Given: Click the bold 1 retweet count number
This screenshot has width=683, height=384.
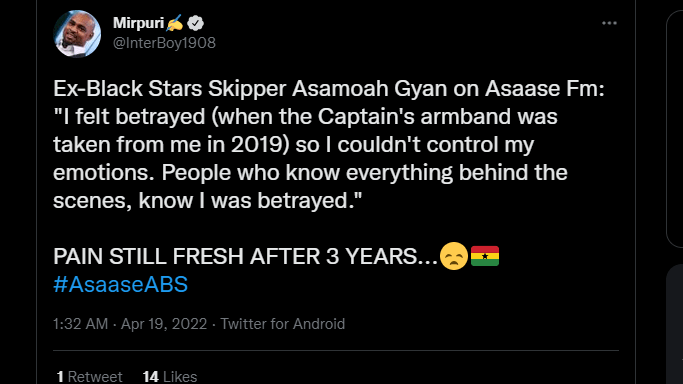Looking at the screenshot, I should coord(60,377).
